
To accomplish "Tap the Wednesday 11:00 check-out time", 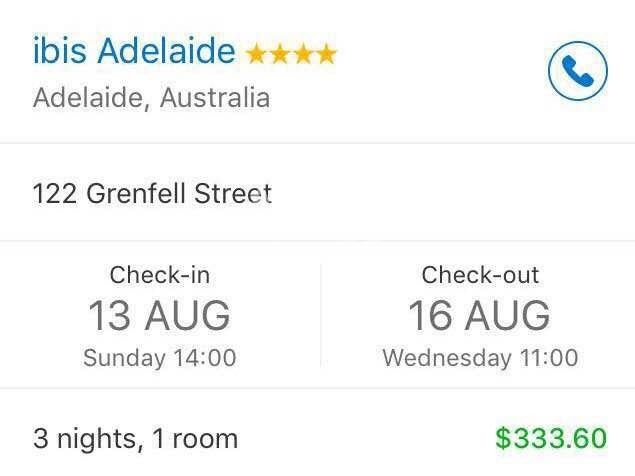I will click(x=480, y=358).
